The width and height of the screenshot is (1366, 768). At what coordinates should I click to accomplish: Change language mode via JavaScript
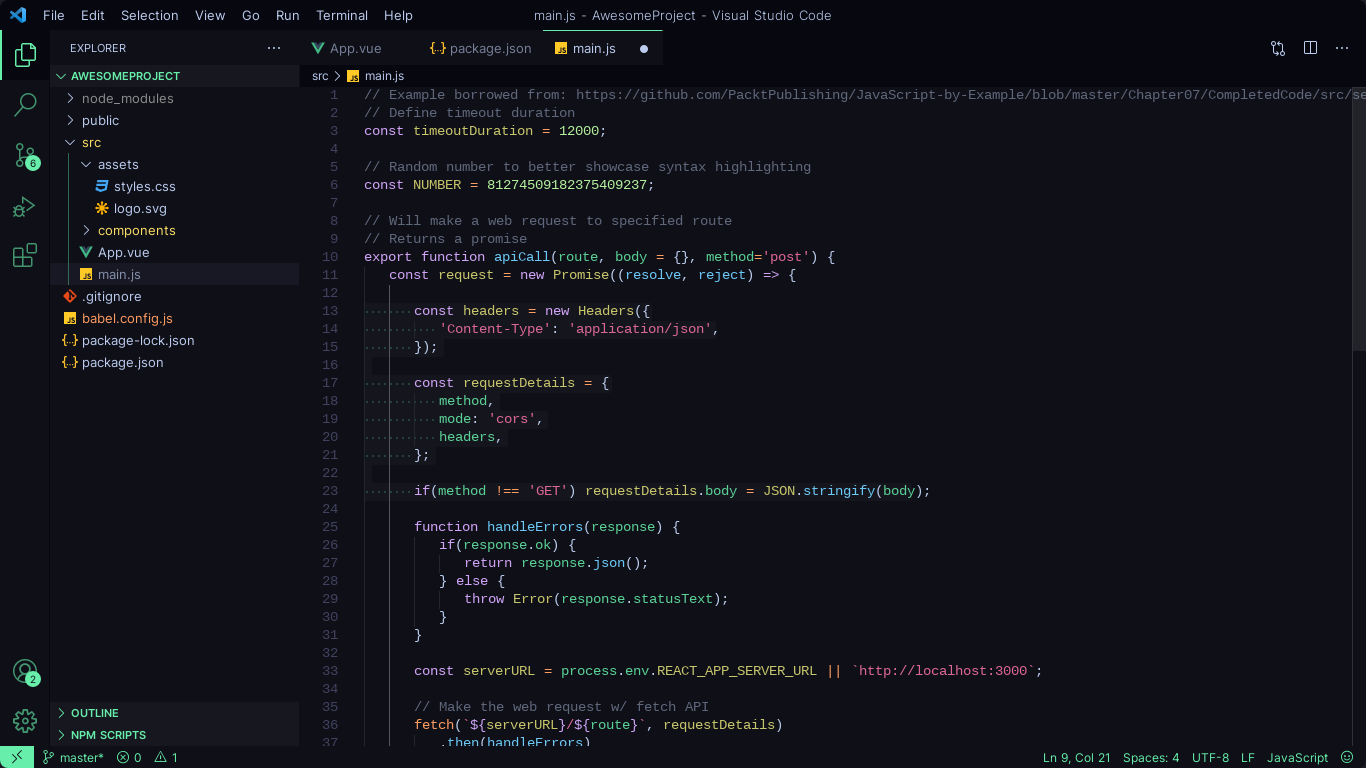pos(1297,758)
